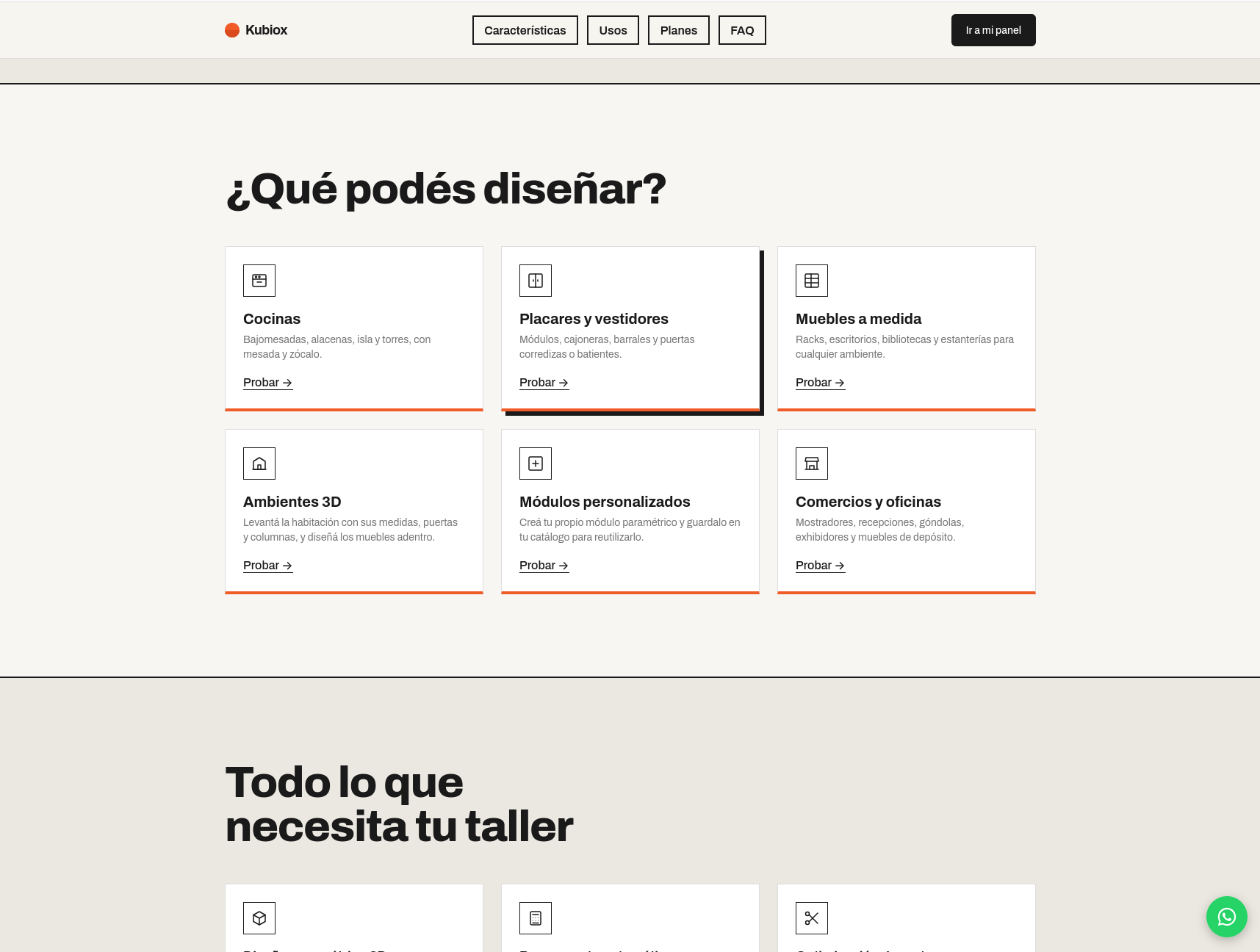Viewport: 1260px width, 952px height.
Task: Click the Kubiox brand name
Action: tap(266, 30)
